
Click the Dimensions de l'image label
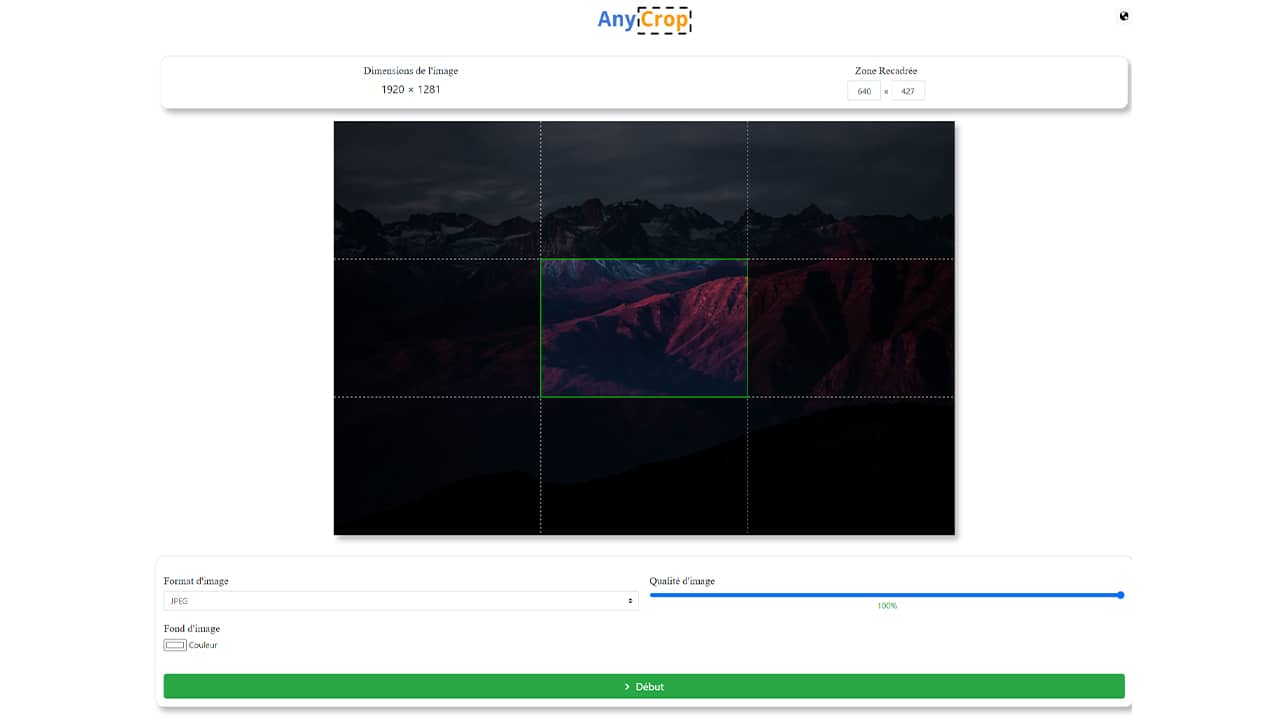(x=411, y=71)
